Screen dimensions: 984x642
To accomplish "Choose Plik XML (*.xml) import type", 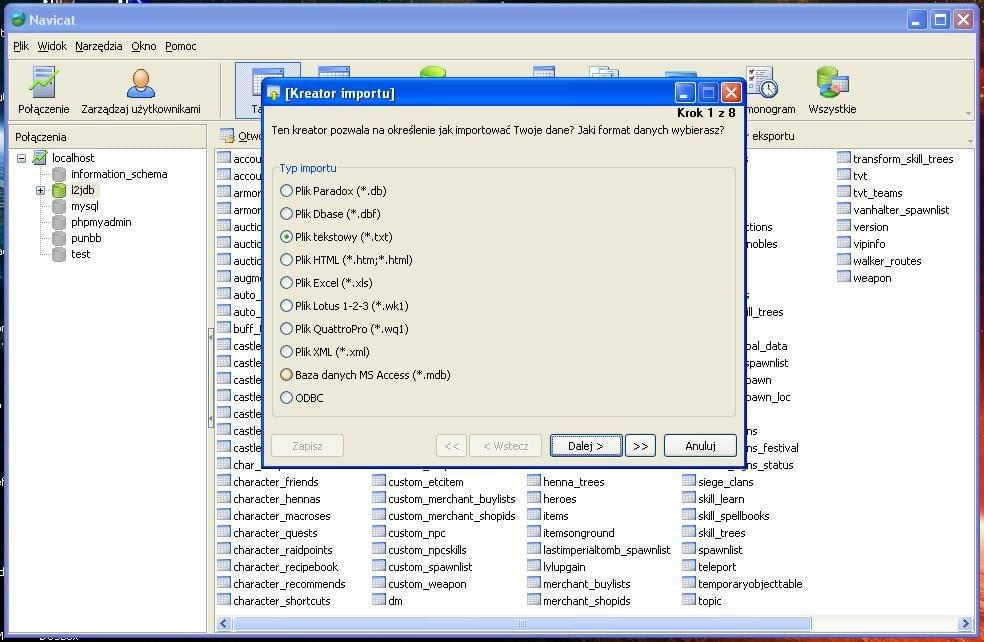I will point(286,352).
